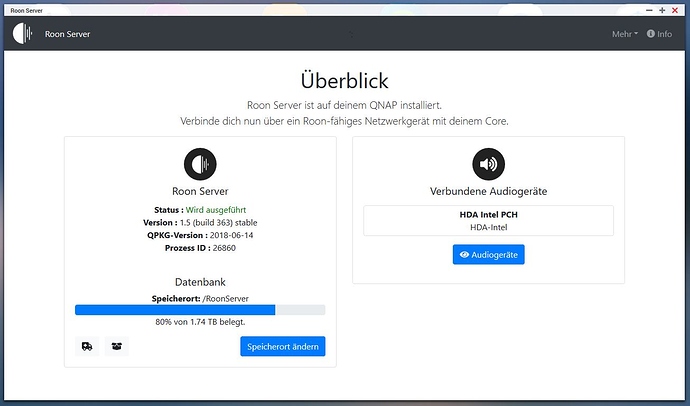Open the Mehr dropdown menu
The height and width of the screenshot is (406, 690).
[x=625, y=34]
